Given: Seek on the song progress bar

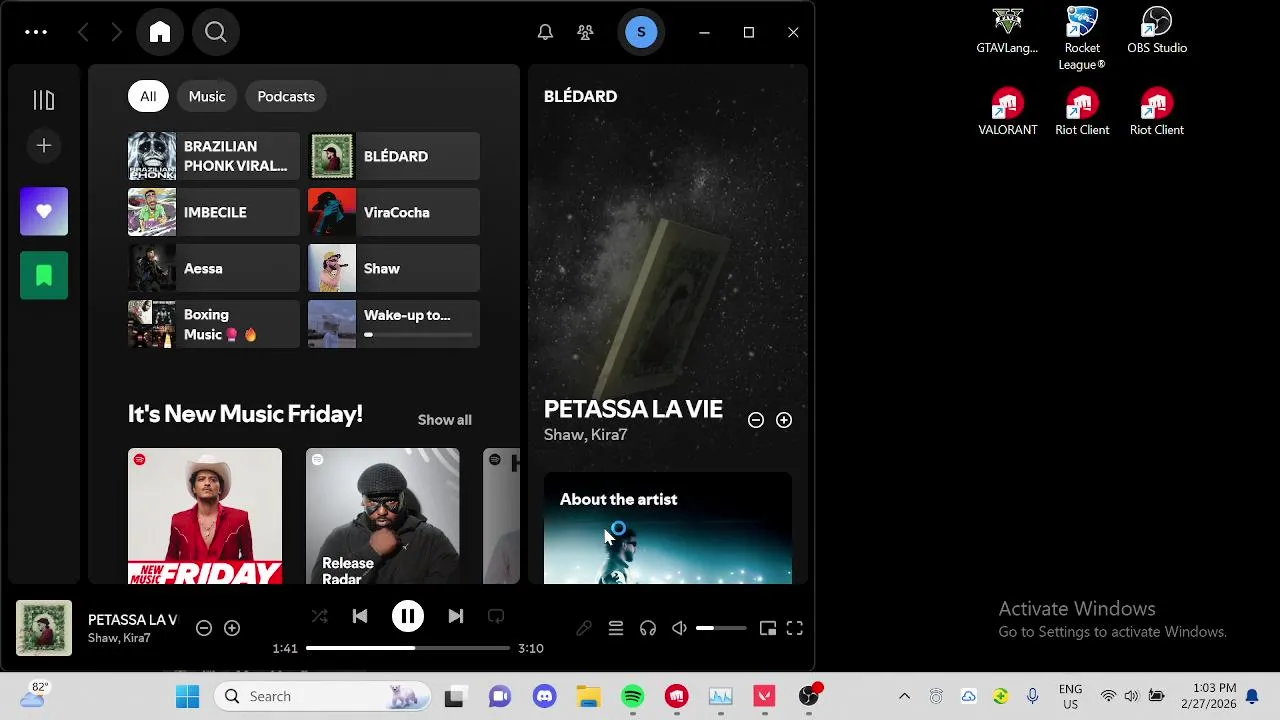Looking at the screenshot, I should point(408,648).
